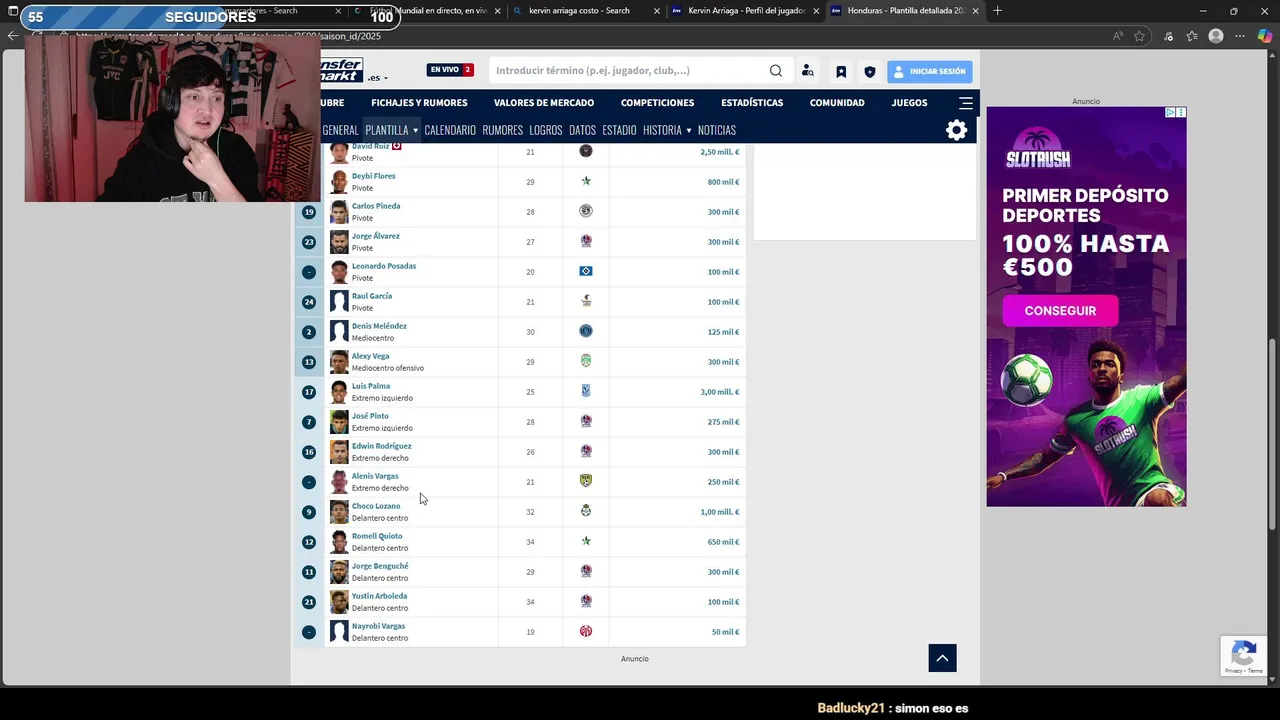The image size is (1280, 720).
Task: Open VALORES DE MERCADO menu
Action: [x=544, y=103]
